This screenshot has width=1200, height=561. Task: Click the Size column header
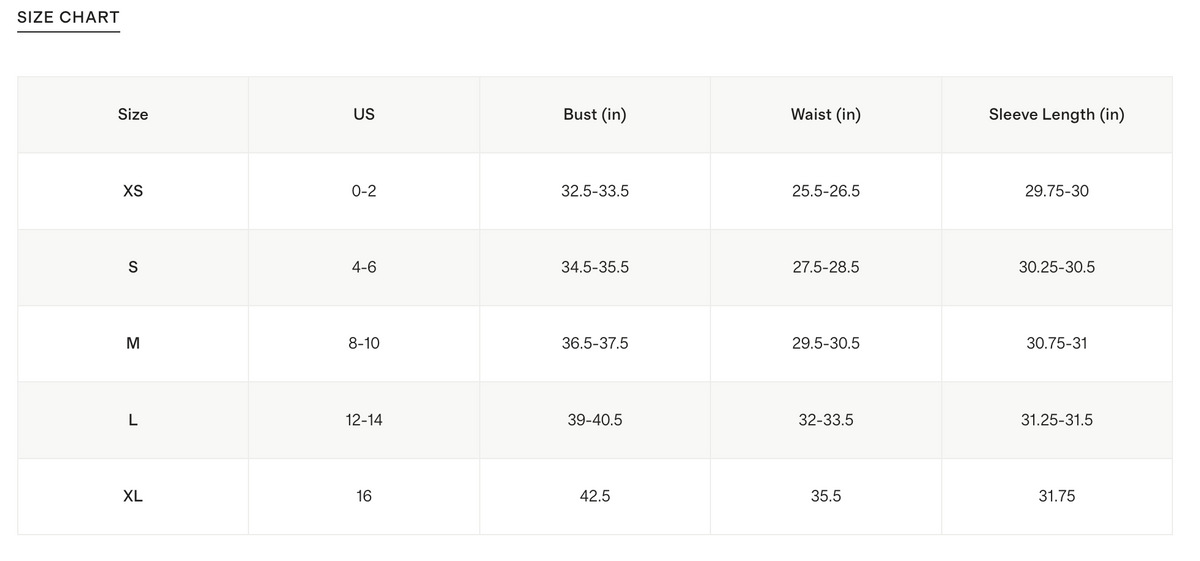pyautogui.click(x=133, y=114)
